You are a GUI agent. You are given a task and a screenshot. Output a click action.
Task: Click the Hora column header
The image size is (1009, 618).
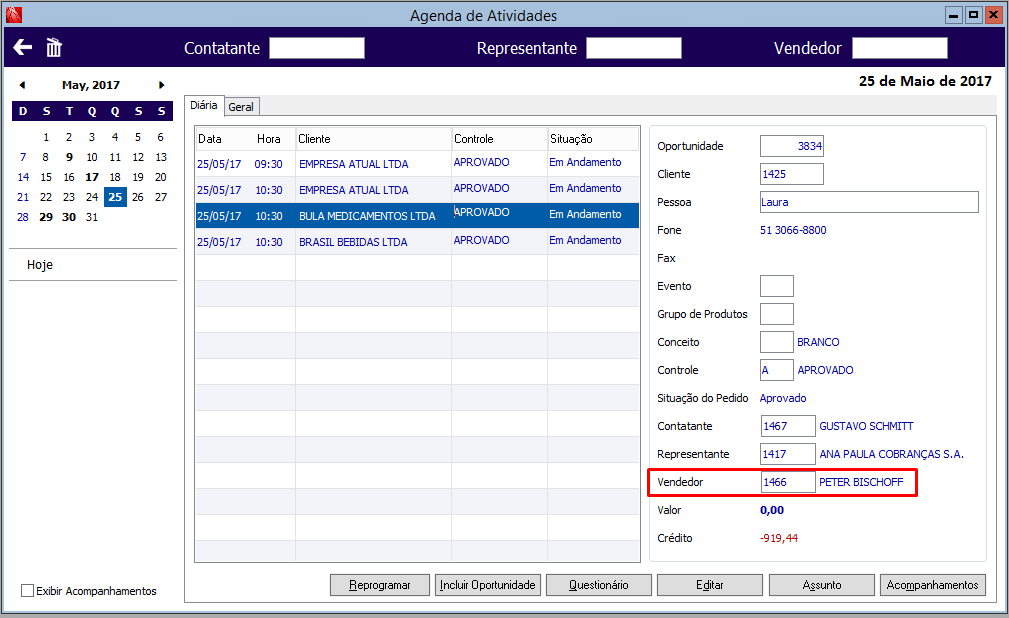(269, 139)
